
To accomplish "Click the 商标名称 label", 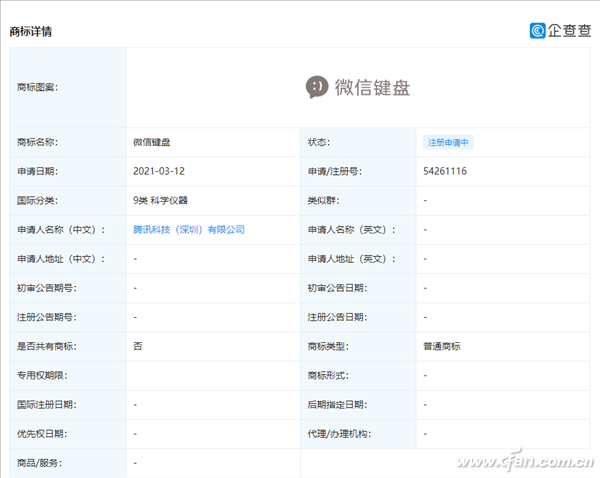I will [x=38, y=142].
